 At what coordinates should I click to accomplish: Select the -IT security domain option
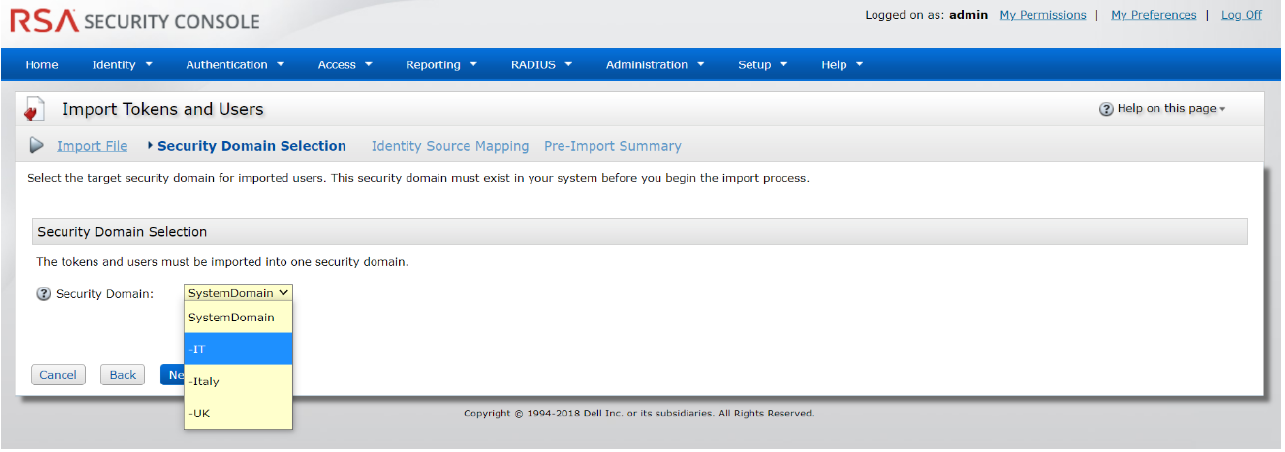238,349
